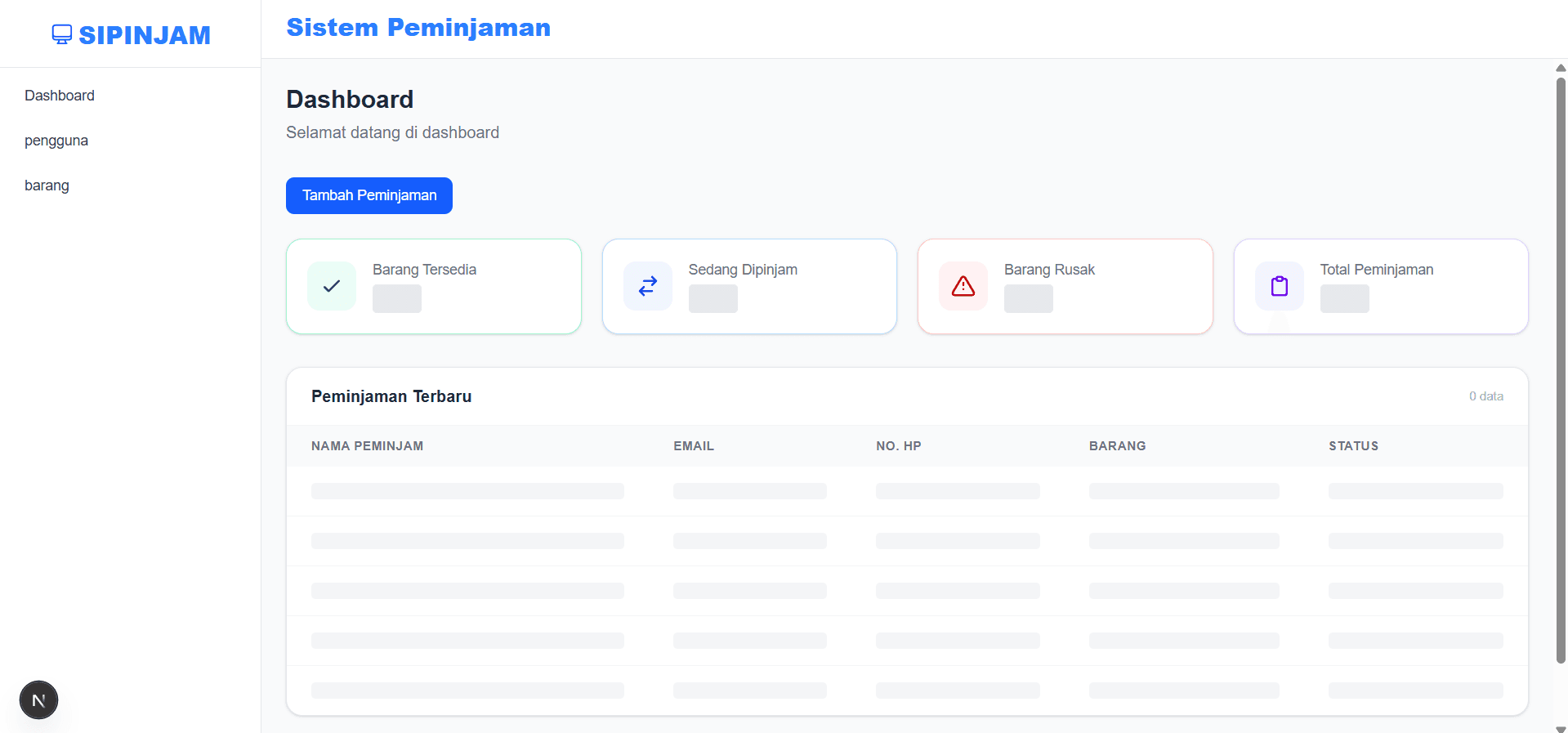1568x733 pixels.
Task: Click the Selamat datang di dashboard subtitle
Action: 392,132
